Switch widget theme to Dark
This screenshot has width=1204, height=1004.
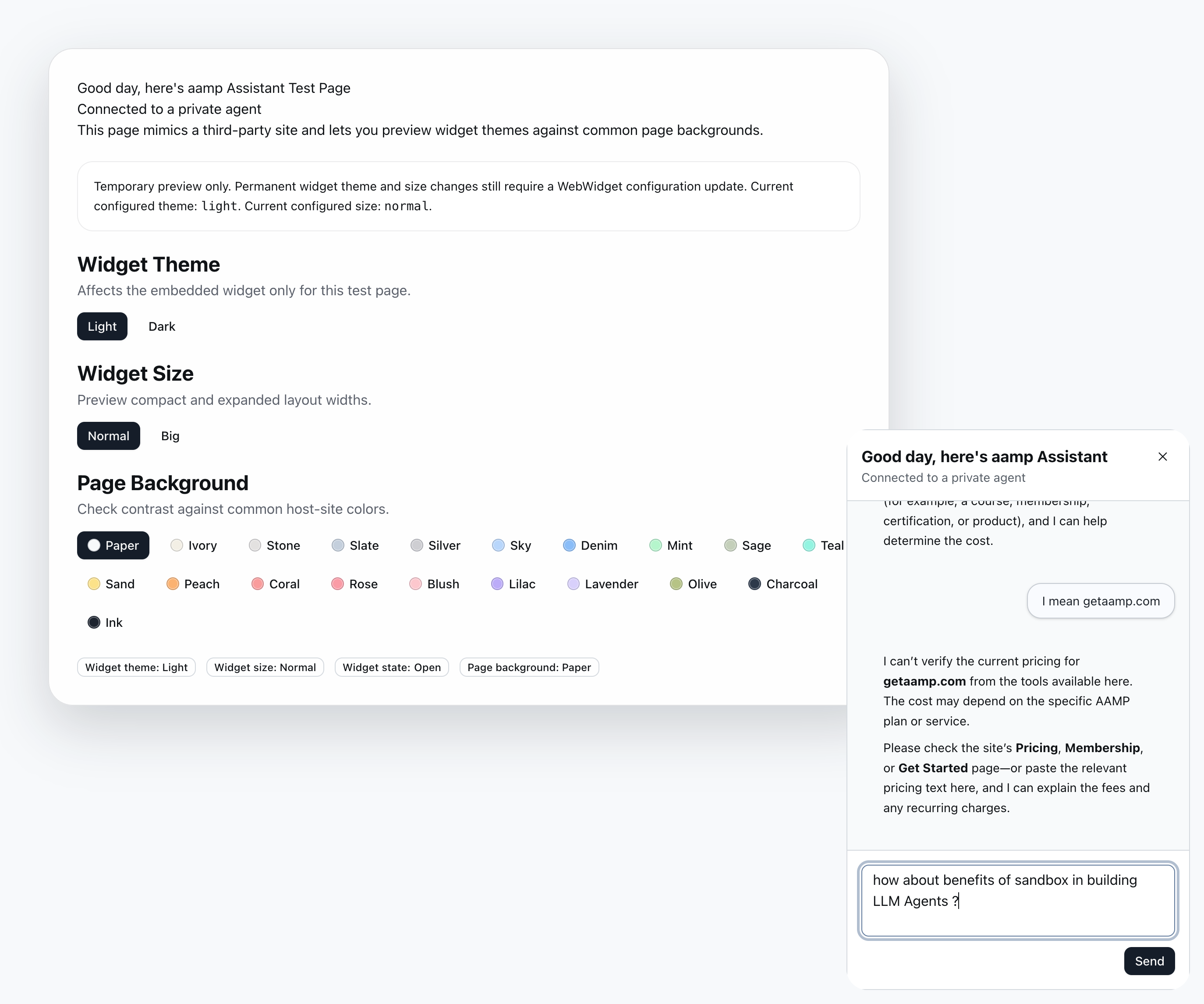pos(162,326)
